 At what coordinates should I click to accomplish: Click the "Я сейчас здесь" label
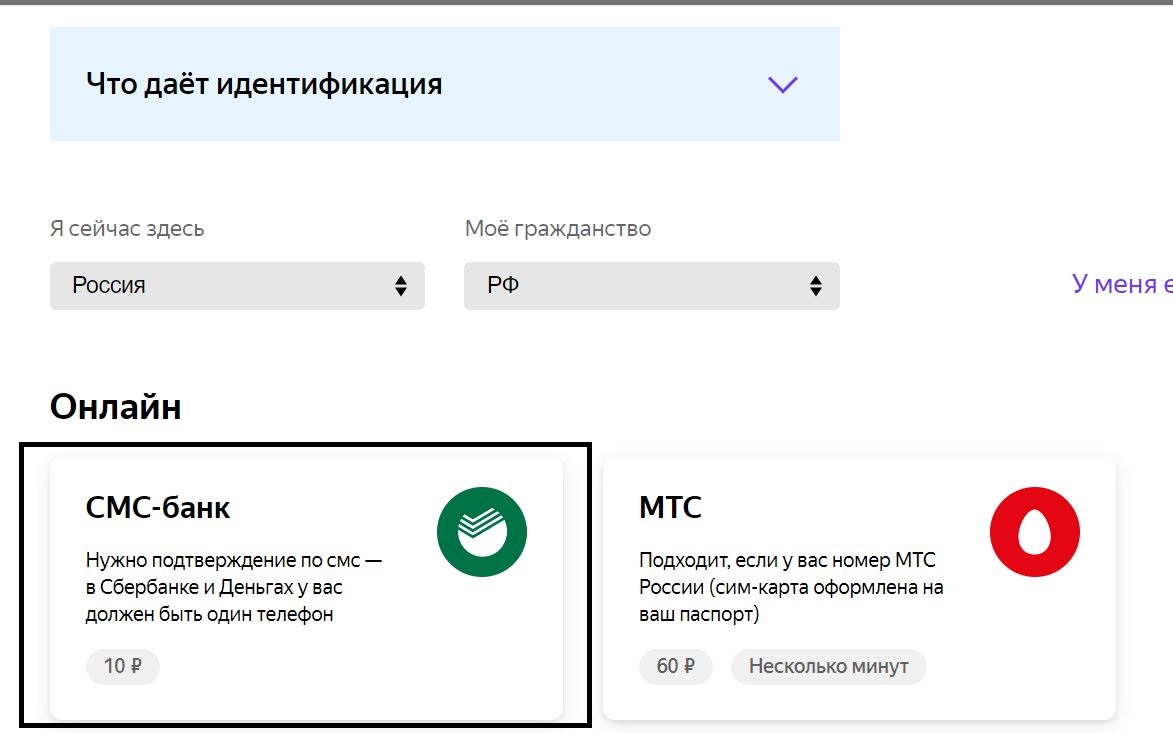click(127, 229)
